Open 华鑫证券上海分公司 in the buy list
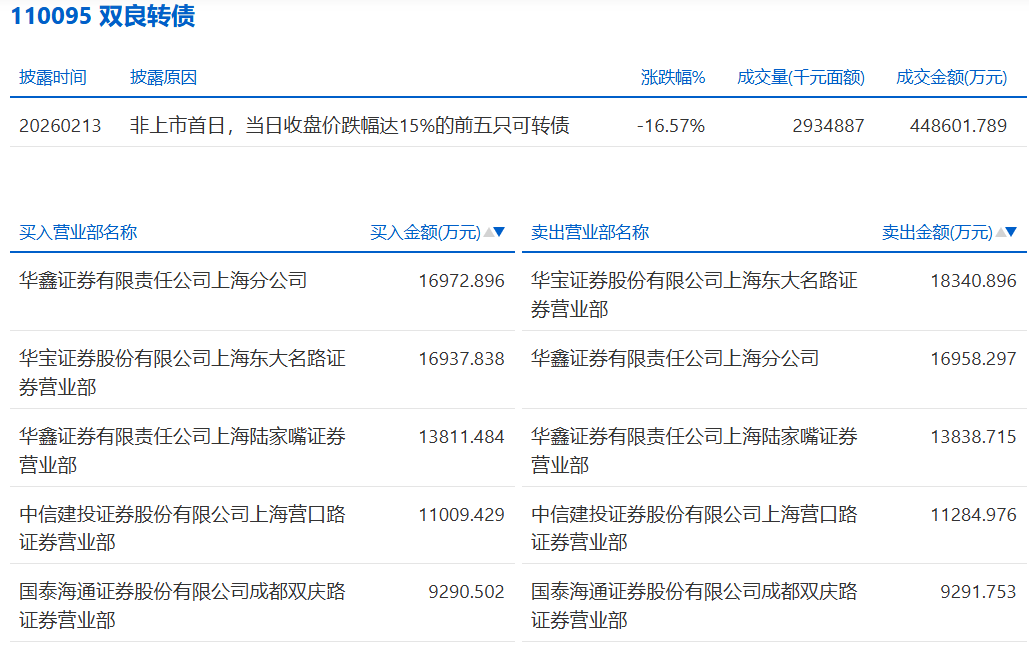The width and height of the screenshot is (1029, 648). click(x=163, y=280)
